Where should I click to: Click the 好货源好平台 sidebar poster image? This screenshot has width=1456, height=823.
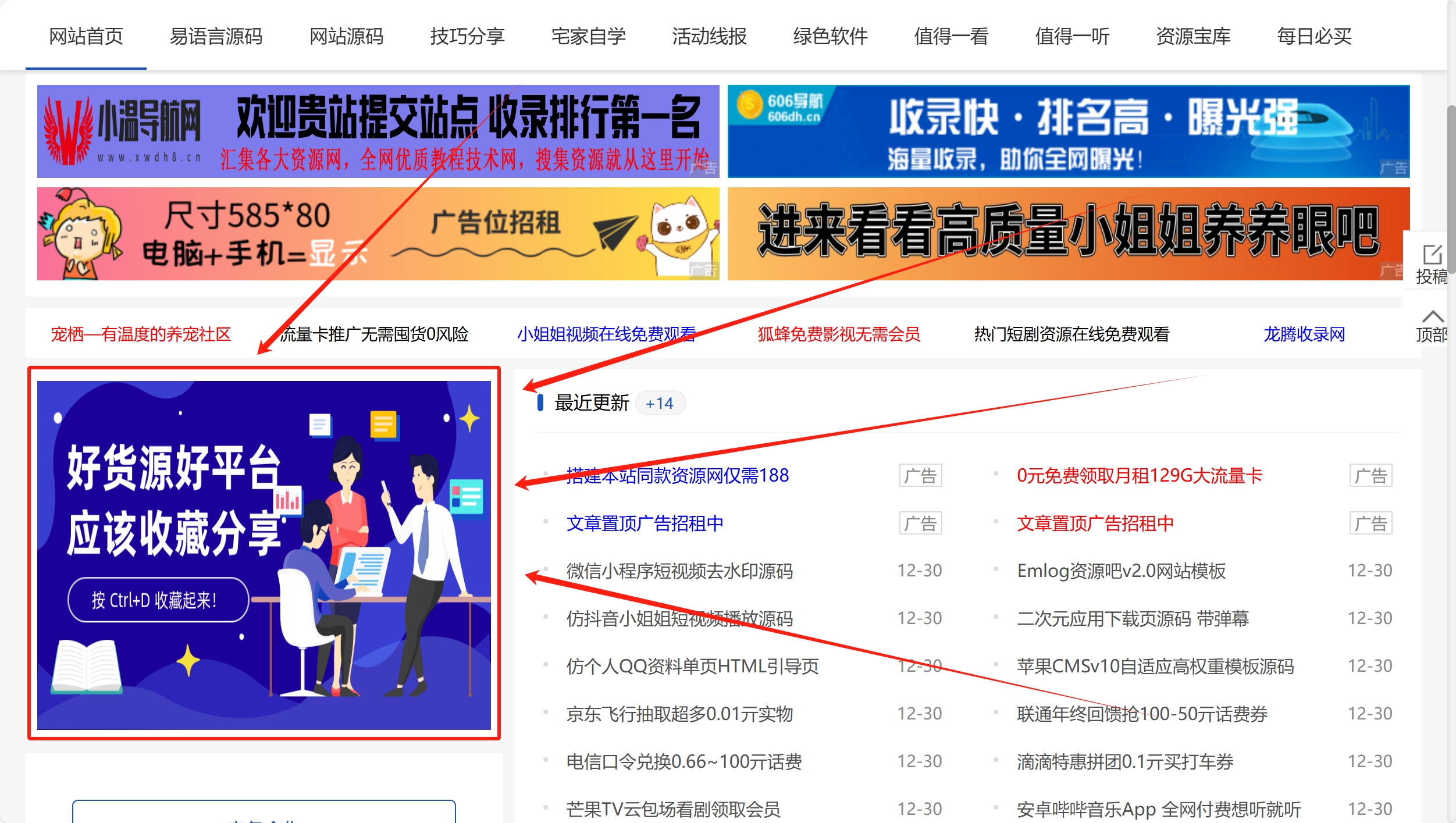tap(264, 554)
